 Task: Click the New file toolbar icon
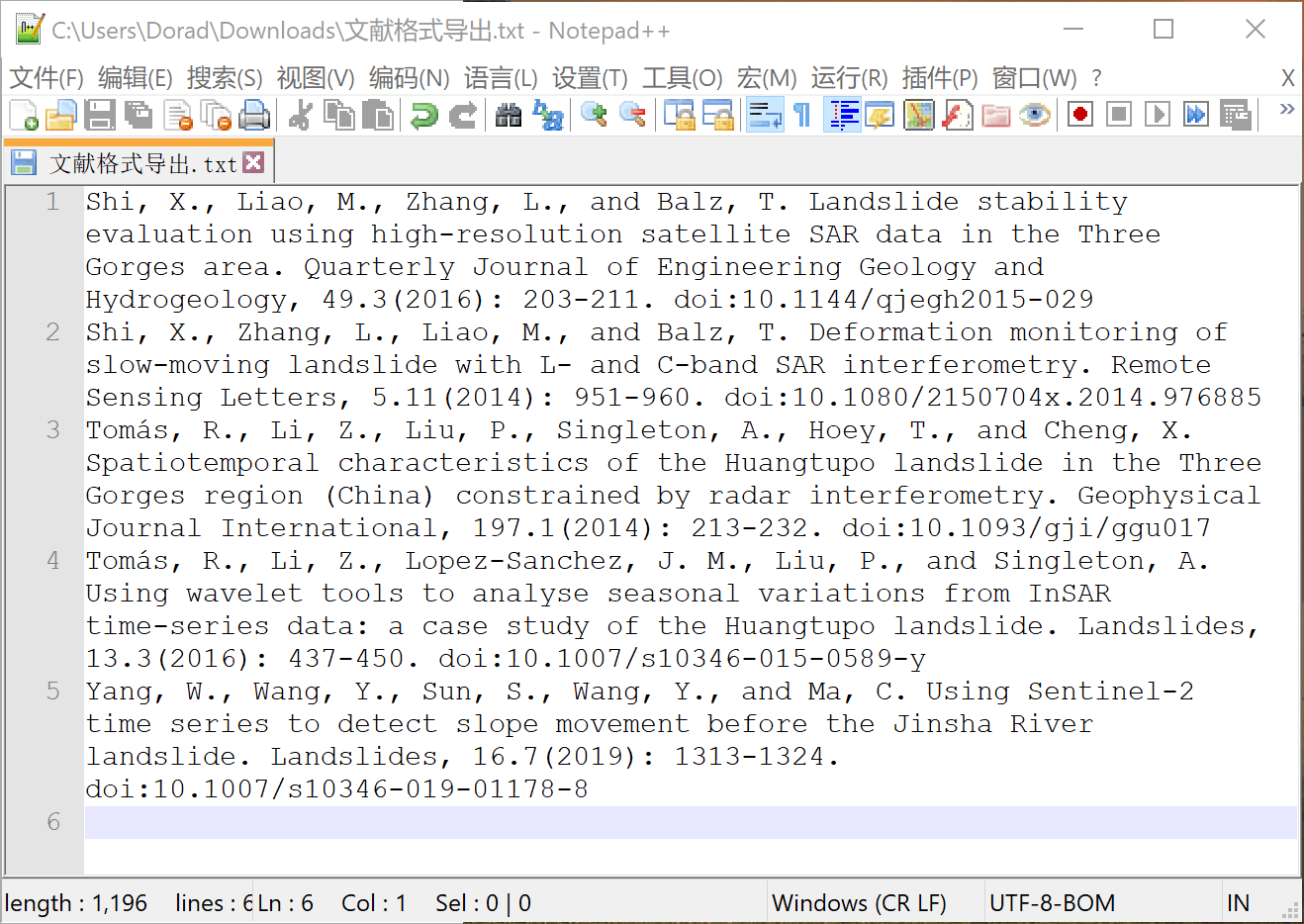(24, 116)
